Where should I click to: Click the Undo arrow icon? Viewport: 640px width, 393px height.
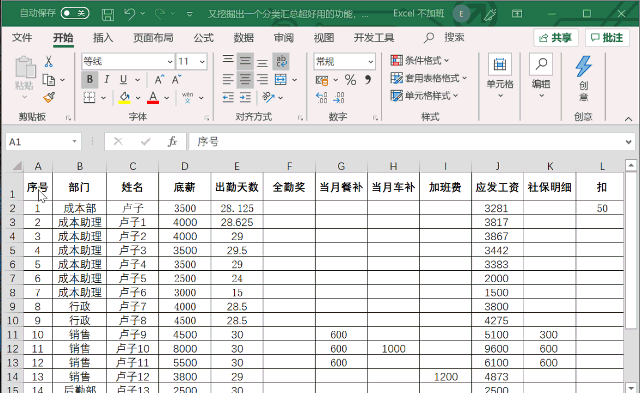130,14
